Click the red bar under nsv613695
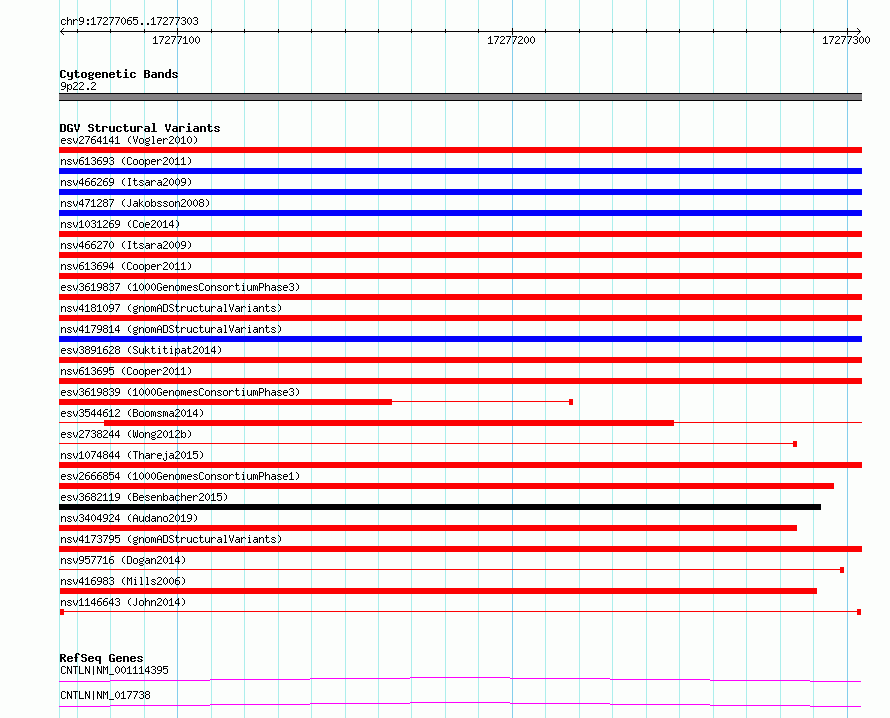 click(x=460, y=381)
